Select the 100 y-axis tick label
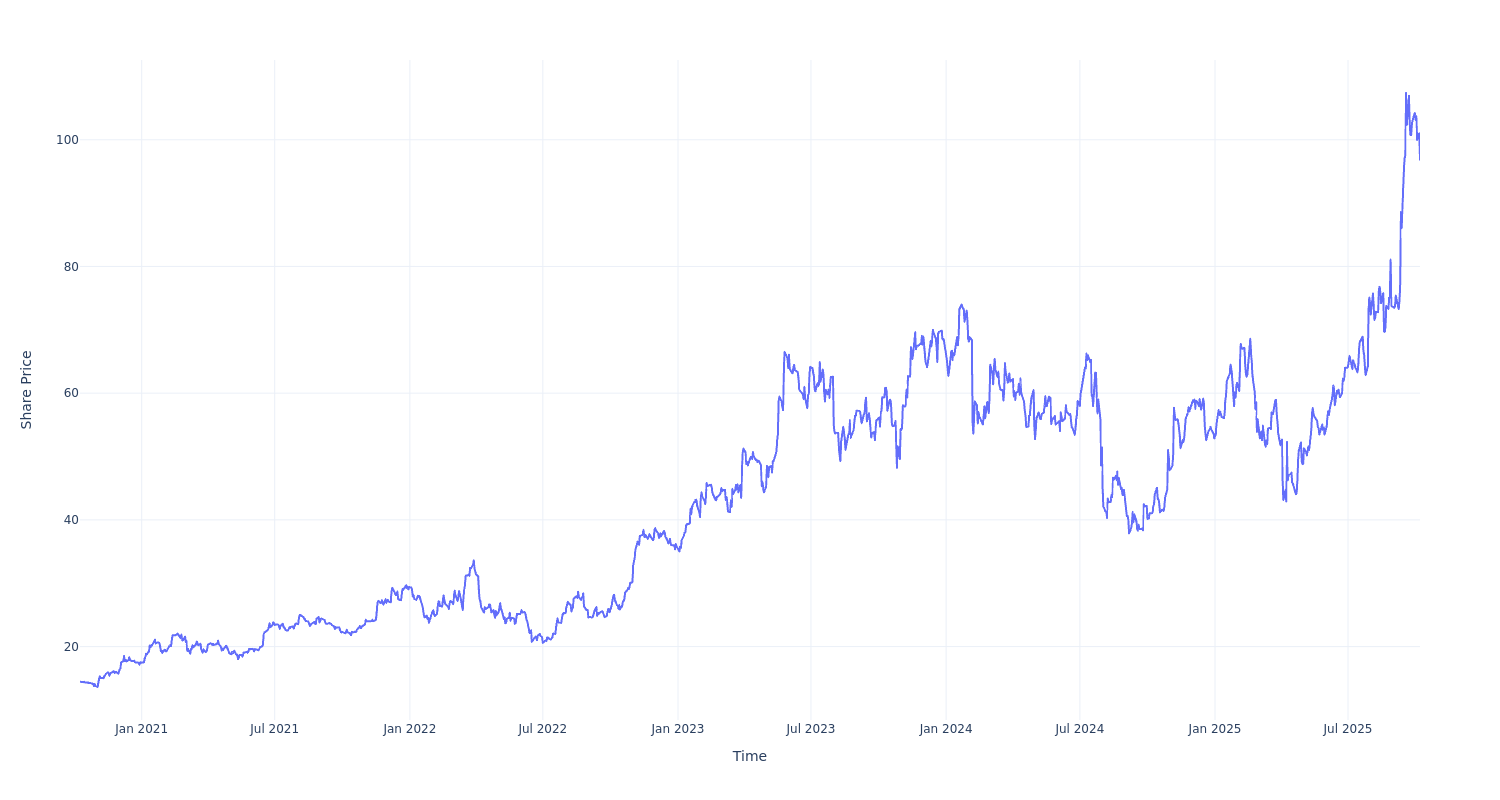1500x800 pixels. coord(67,140)
